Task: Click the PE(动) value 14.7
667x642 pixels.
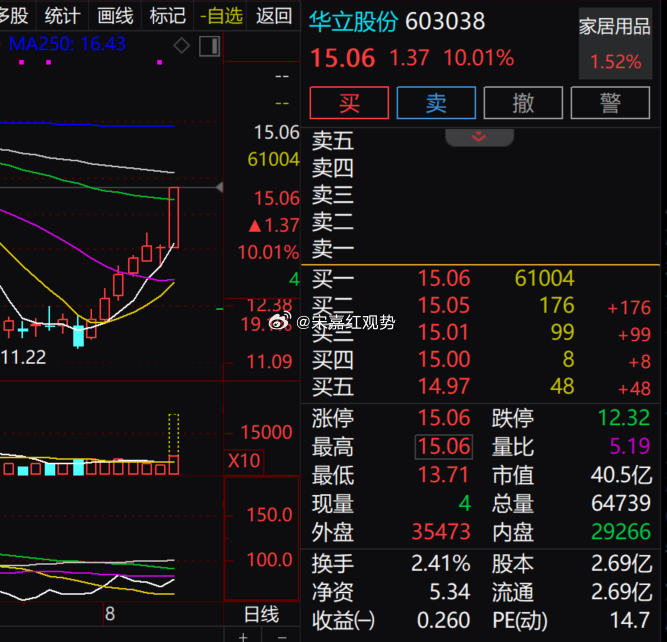Action: click(630, 620)
